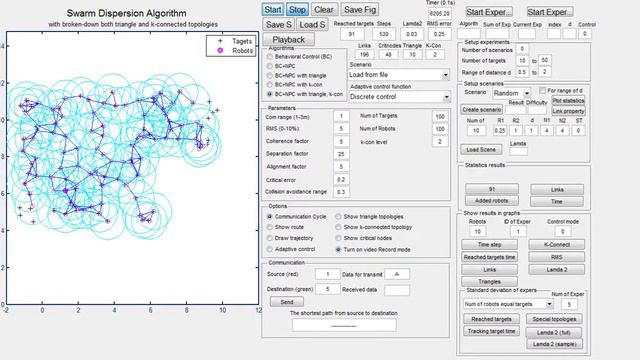
Task: Open Playback mode
Action: tap(289, 40)
